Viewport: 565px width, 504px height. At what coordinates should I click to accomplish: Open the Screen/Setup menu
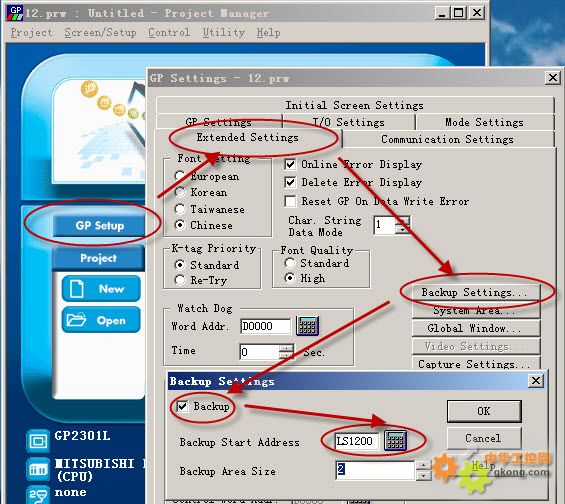click(100, 32)
